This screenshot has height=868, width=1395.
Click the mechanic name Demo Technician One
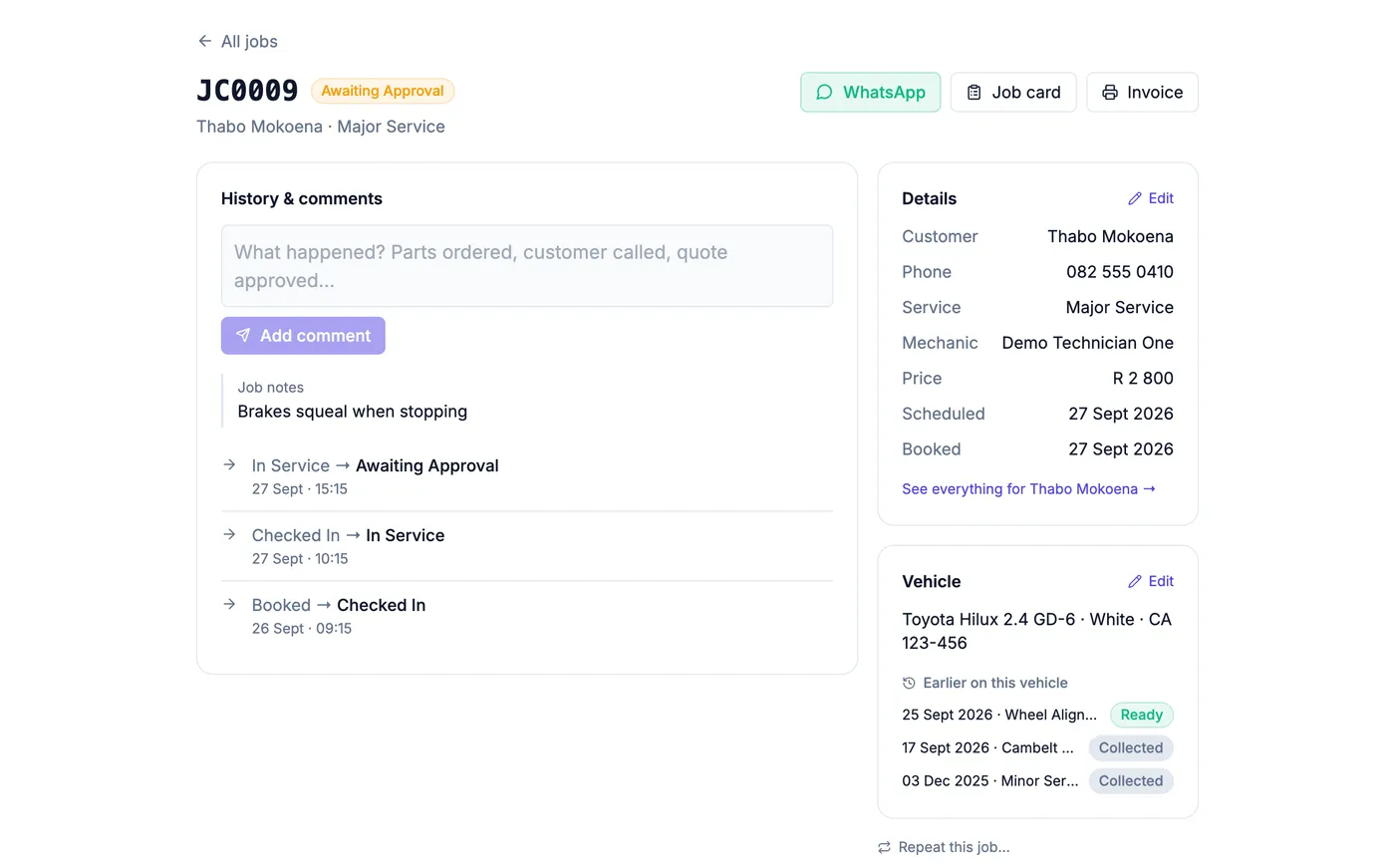pyautogui.click(x=1088, y=343)
